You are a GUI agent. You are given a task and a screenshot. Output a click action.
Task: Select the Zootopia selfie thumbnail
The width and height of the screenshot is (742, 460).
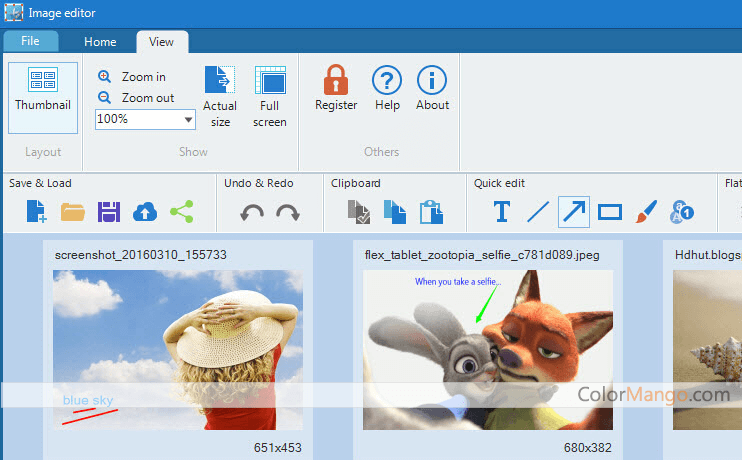(488, 350)
